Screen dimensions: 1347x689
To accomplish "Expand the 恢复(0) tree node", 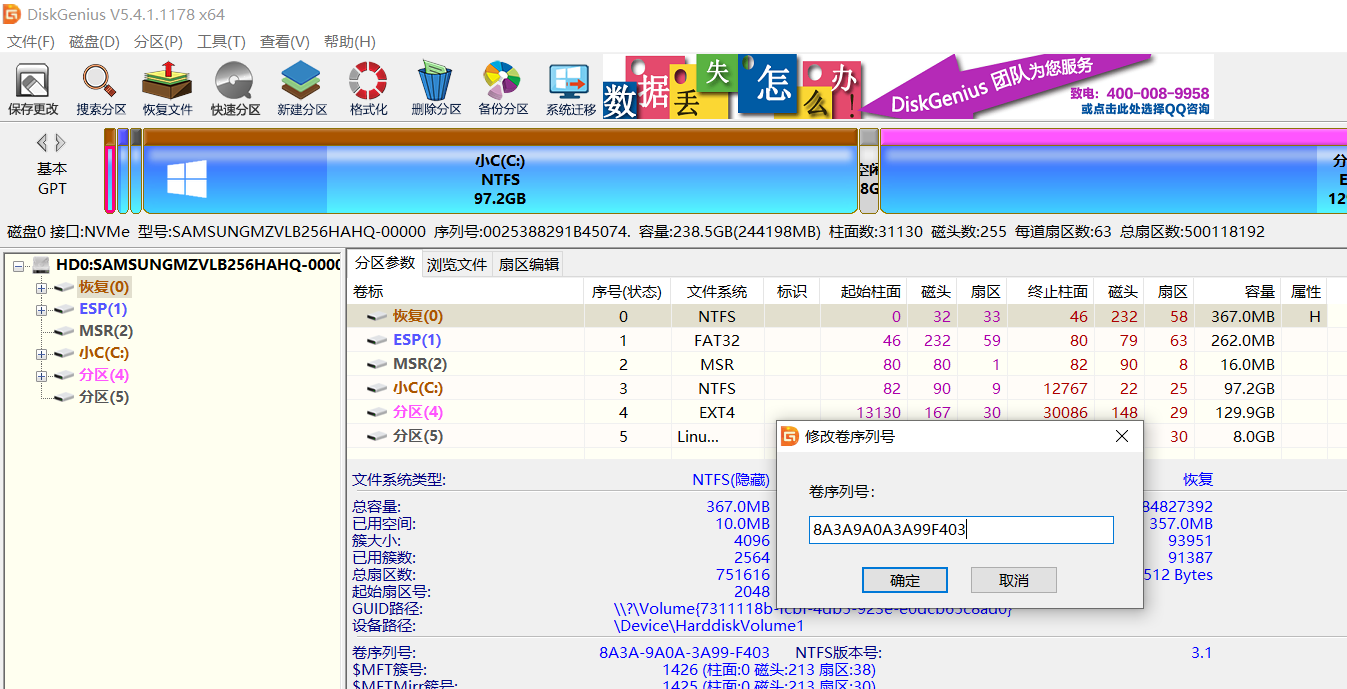I will [x=42, y=288].
